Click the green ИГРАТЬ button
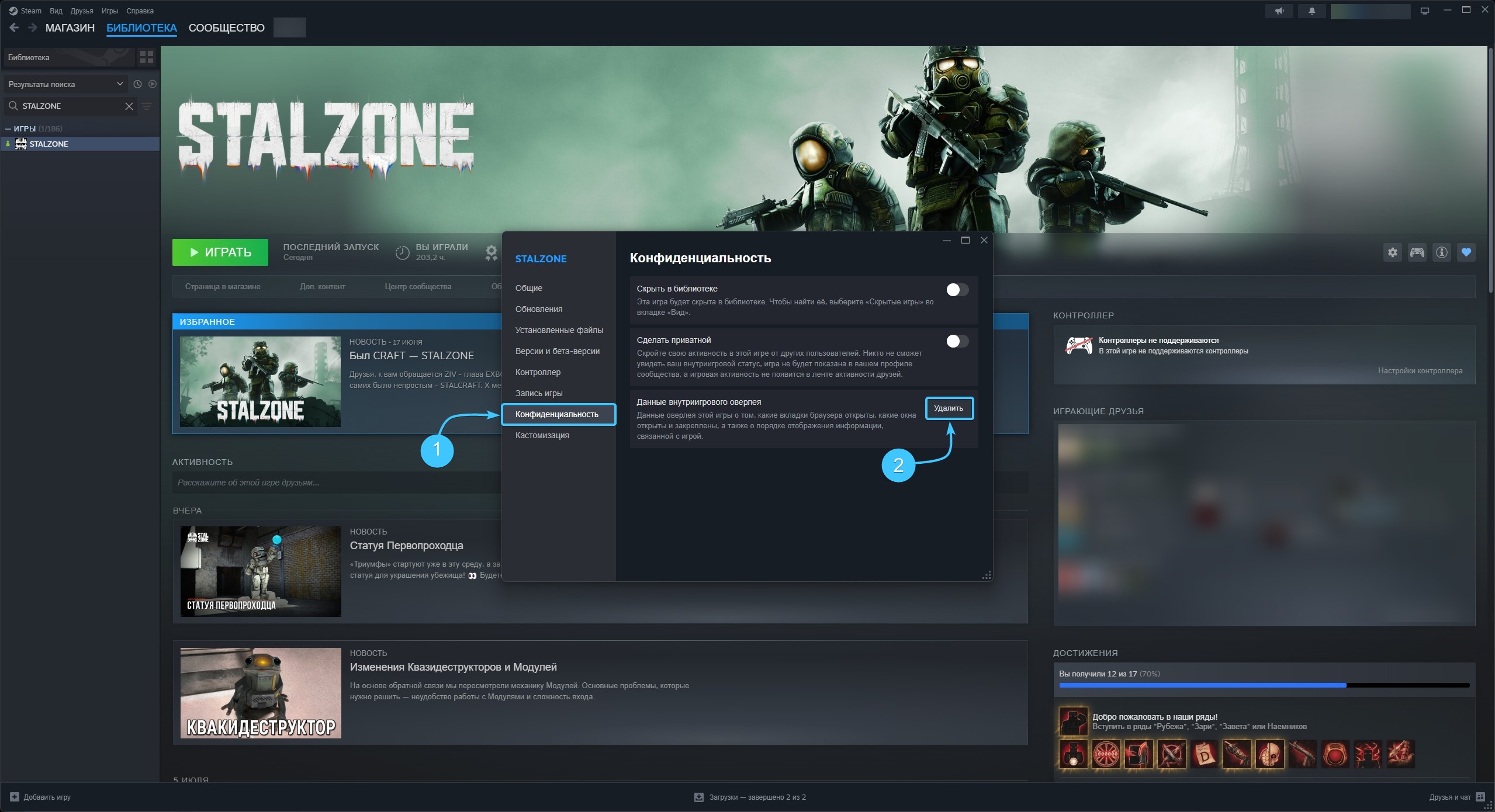The width and height of the screenshot is (1495, 812). click(x=220, y=252)
